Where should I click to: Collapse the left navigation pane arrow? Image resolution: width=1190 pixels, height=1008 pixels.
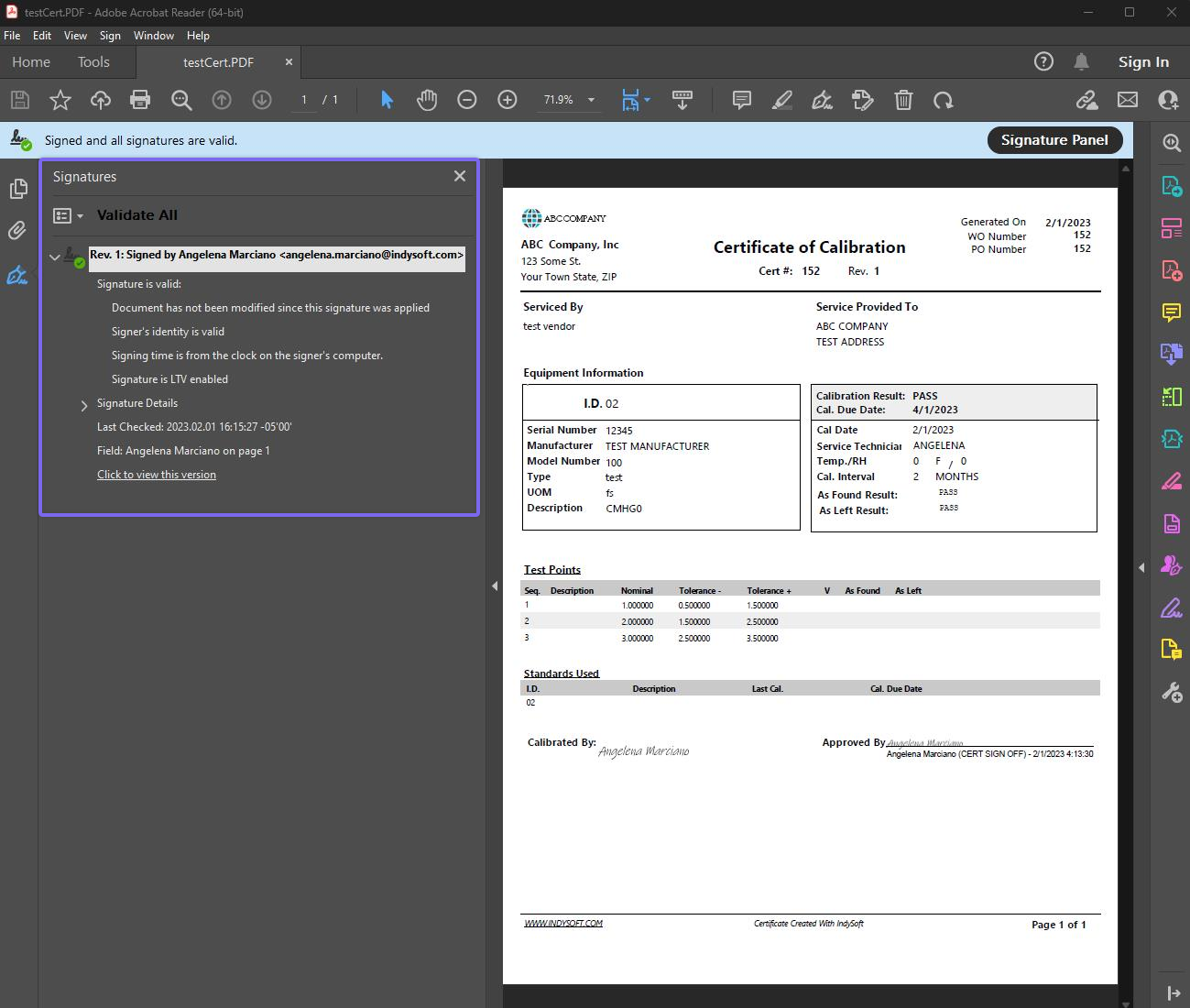(495, 586)
